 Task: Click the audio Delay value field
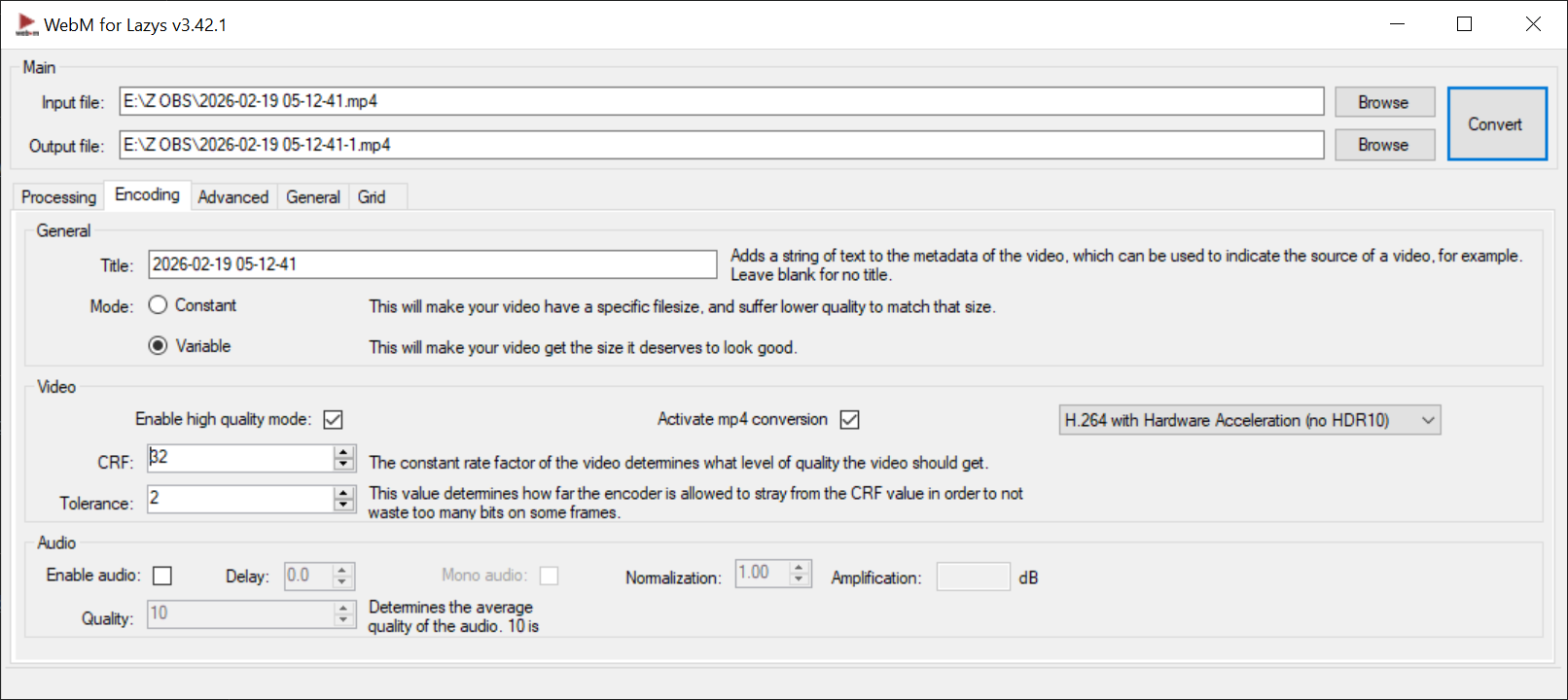[308, 576]
